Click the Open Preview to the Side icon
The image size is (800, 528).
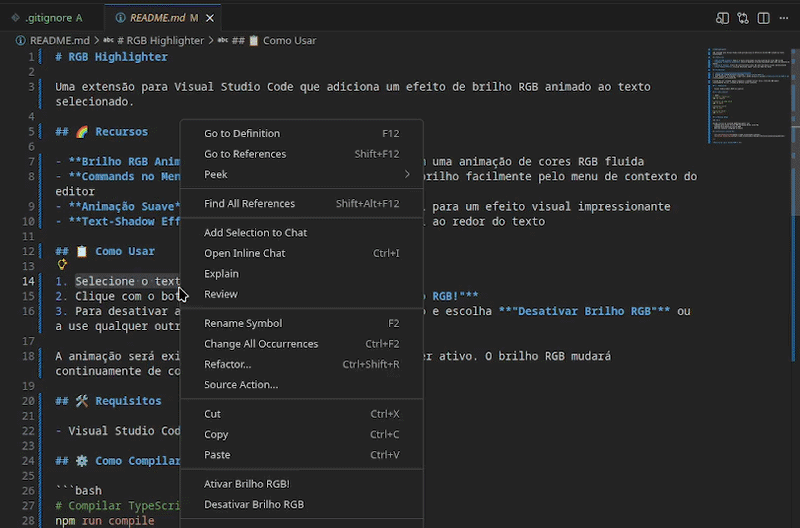(722, 18)
